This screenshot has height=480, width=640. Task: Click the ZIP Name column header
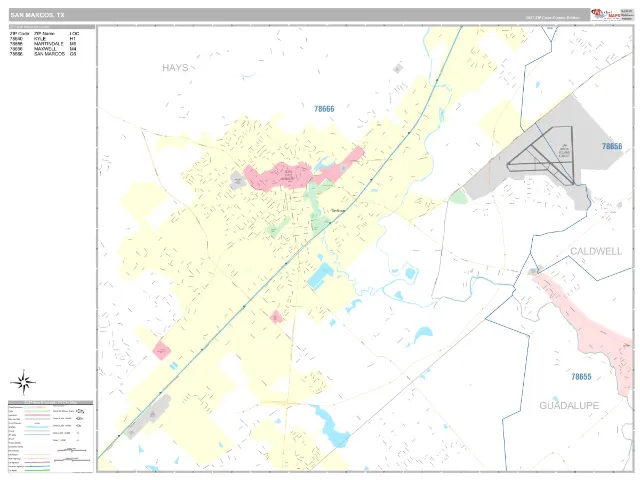[x=44, y=33]
